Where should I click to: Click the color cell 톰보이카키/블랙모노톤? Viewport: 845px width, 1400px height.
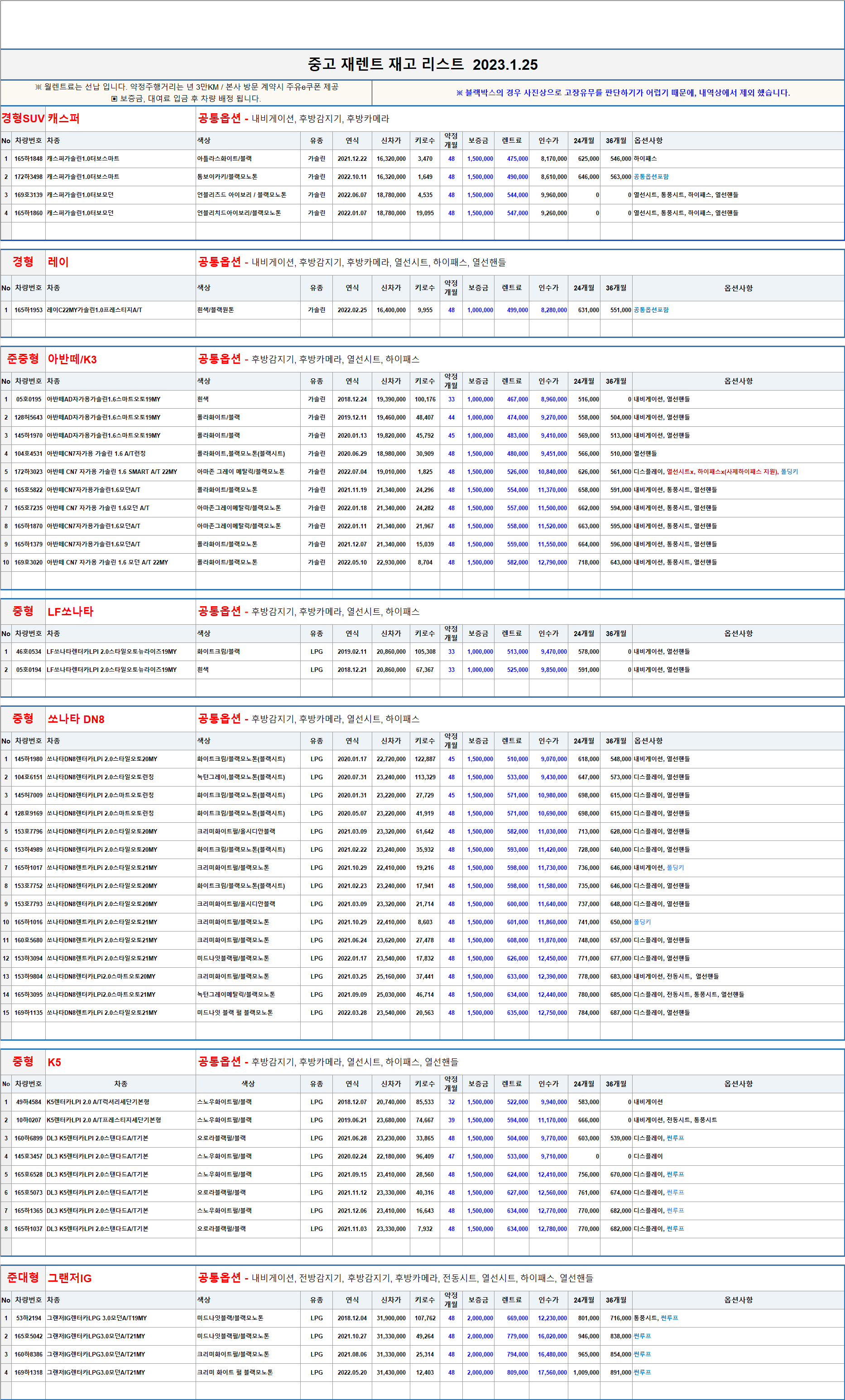tap(227, 177)
